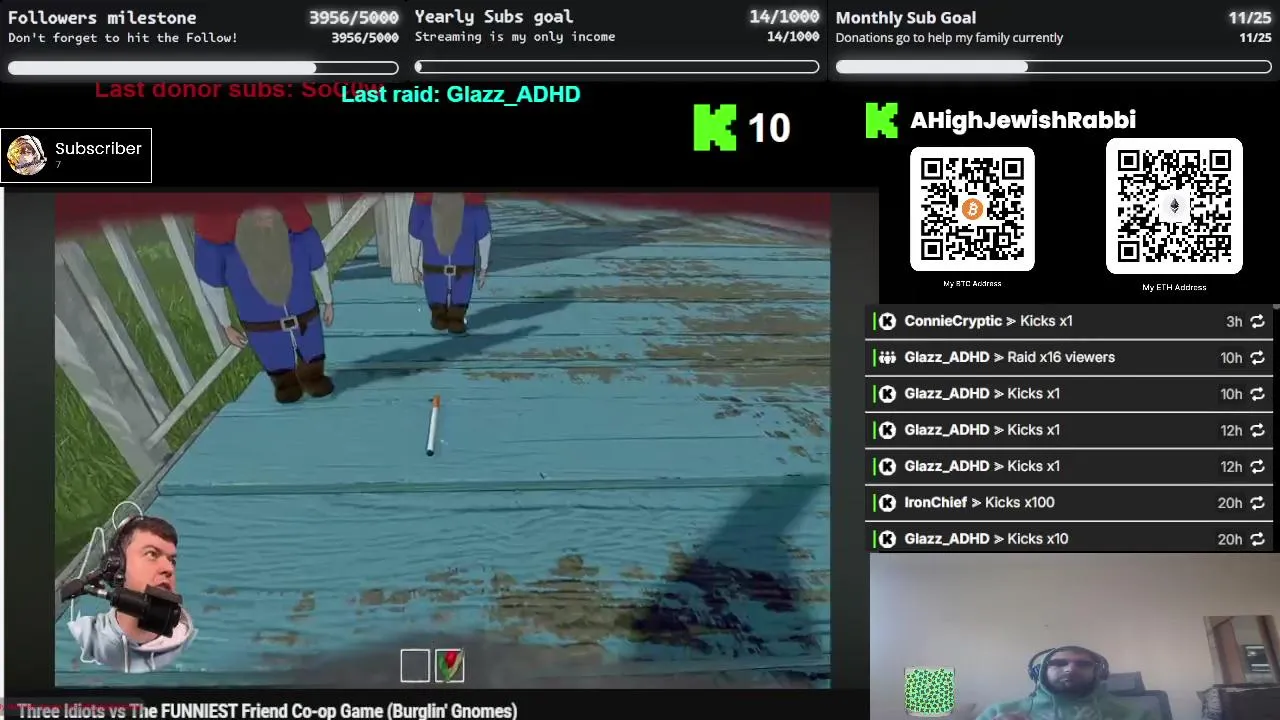Image resolution: width=1280 pixels, height=720 pixels.
Task: Click 'Yearly Subs goal' heading
Action: [494, 17]
